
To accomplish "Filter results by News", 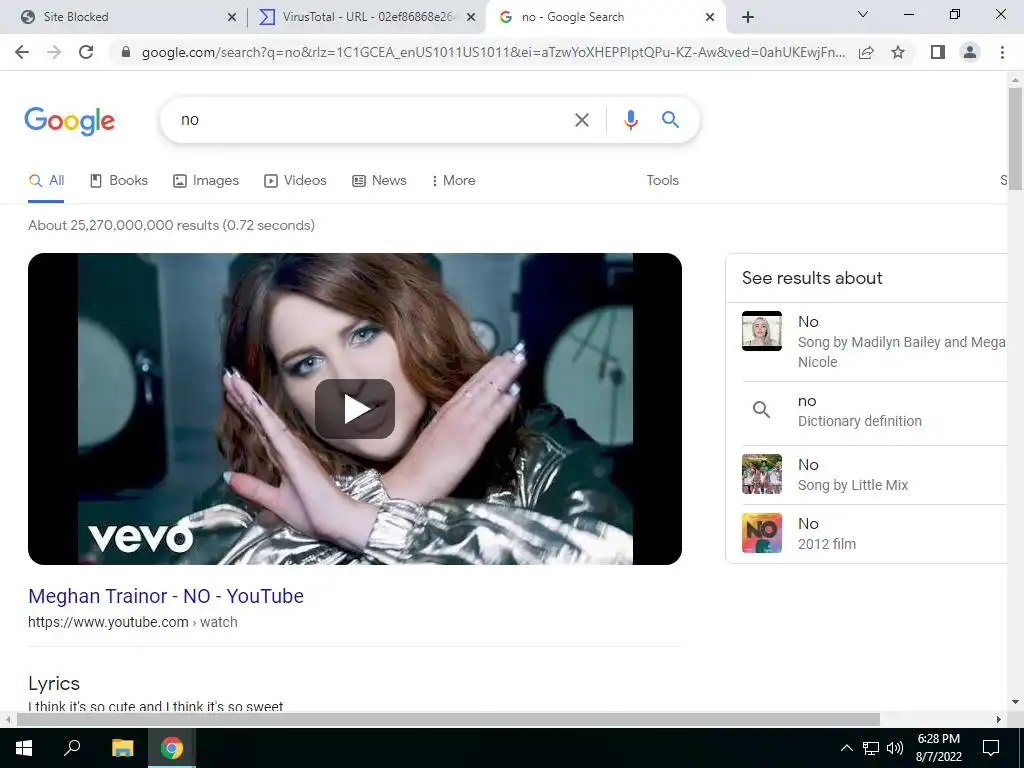I will coord(379,181).
